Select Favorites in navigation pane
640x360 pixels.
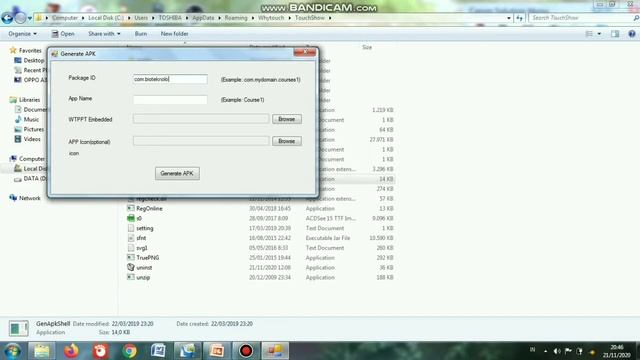click(x=30, y=51)
